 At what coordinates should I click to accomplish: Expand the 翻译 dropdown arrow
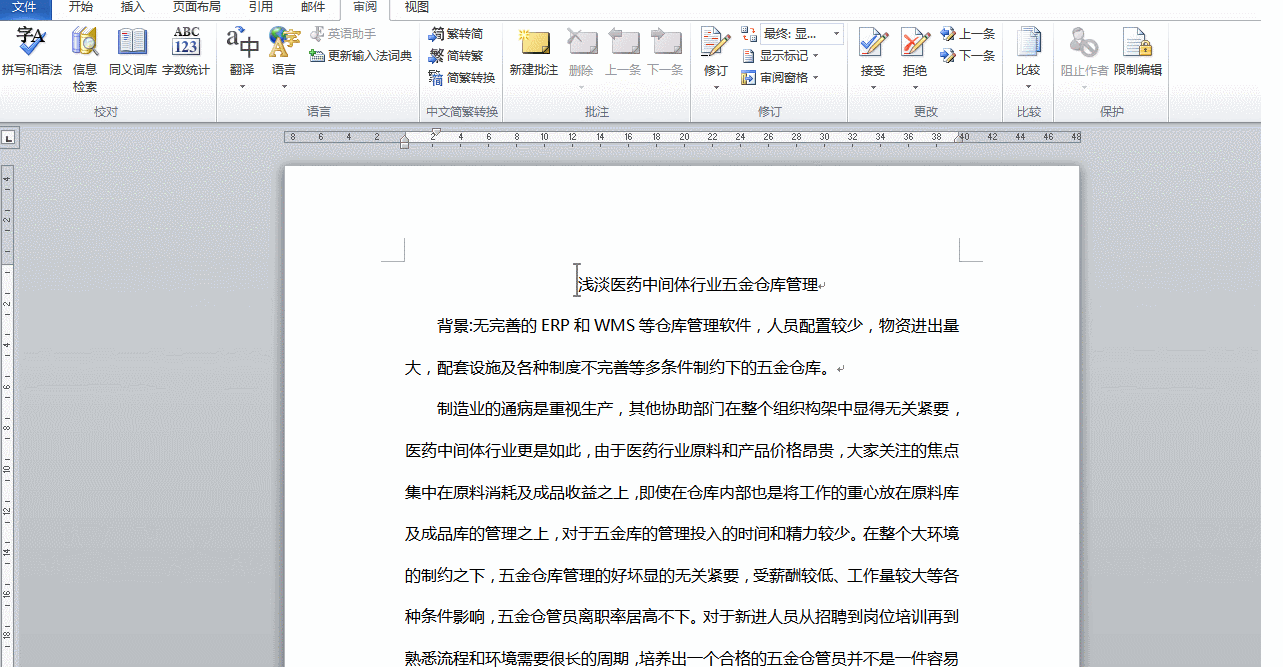pos(242,86)
